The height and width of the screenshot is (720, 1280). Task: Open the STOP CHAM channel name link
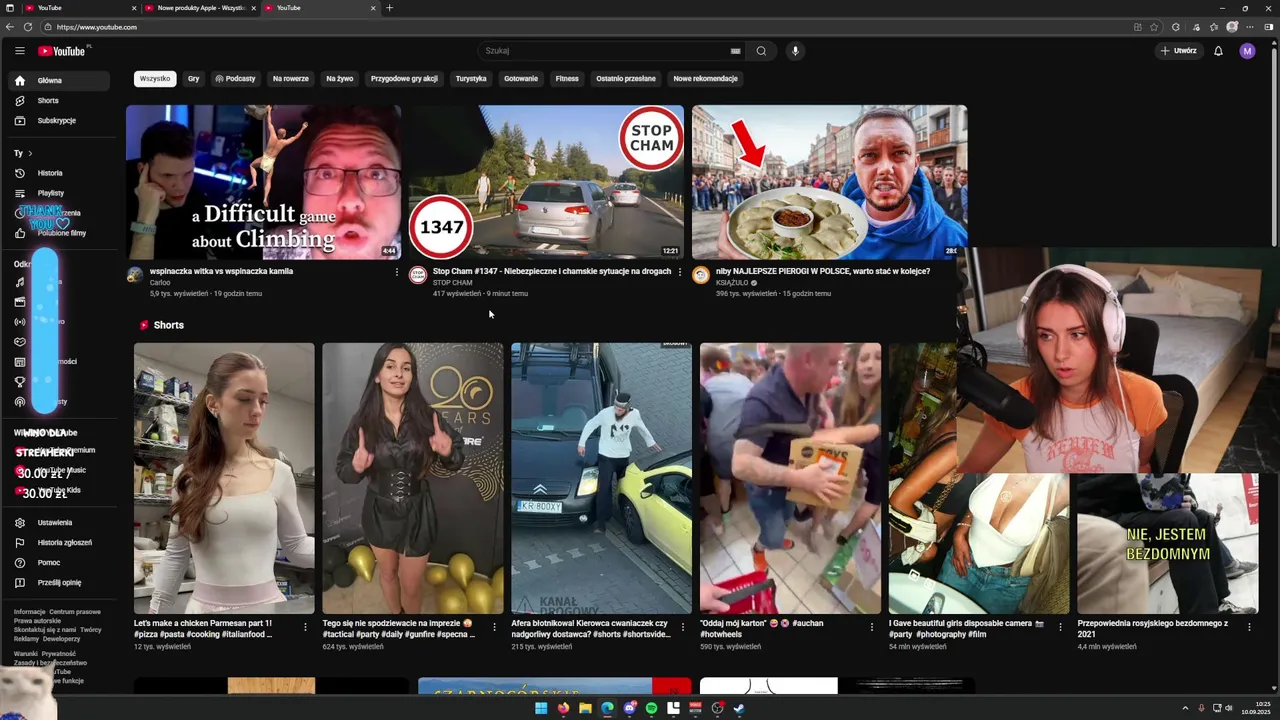coord(452,283)
